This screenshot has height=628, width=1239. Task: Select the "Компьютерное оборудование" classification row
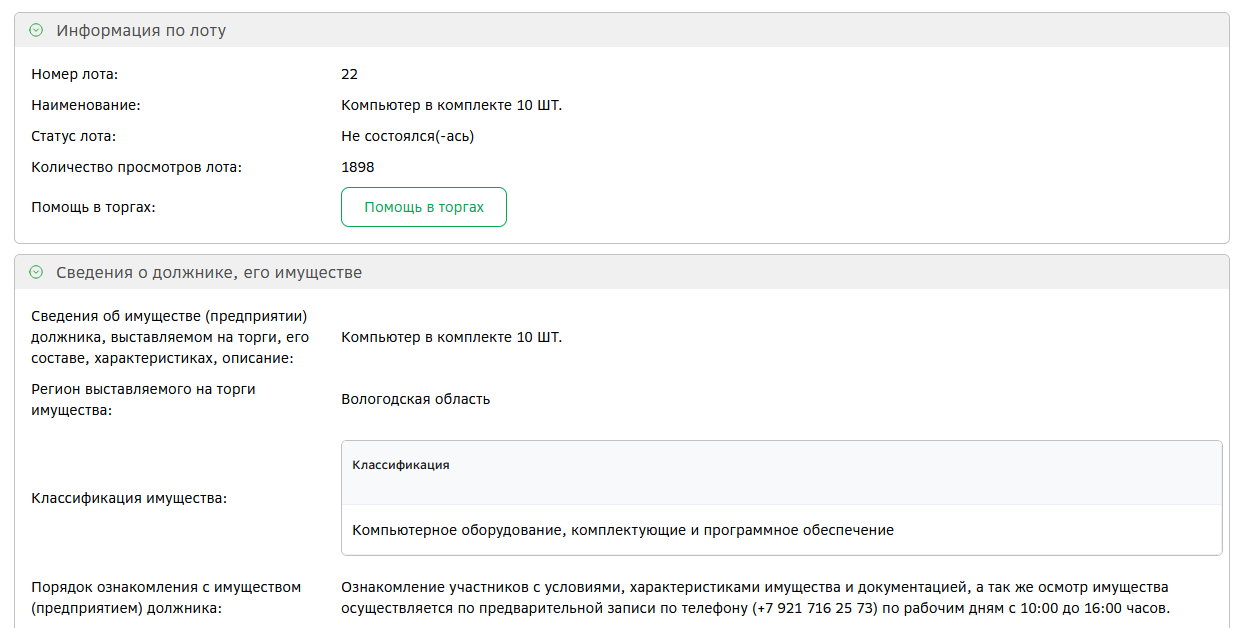[623, 530]
